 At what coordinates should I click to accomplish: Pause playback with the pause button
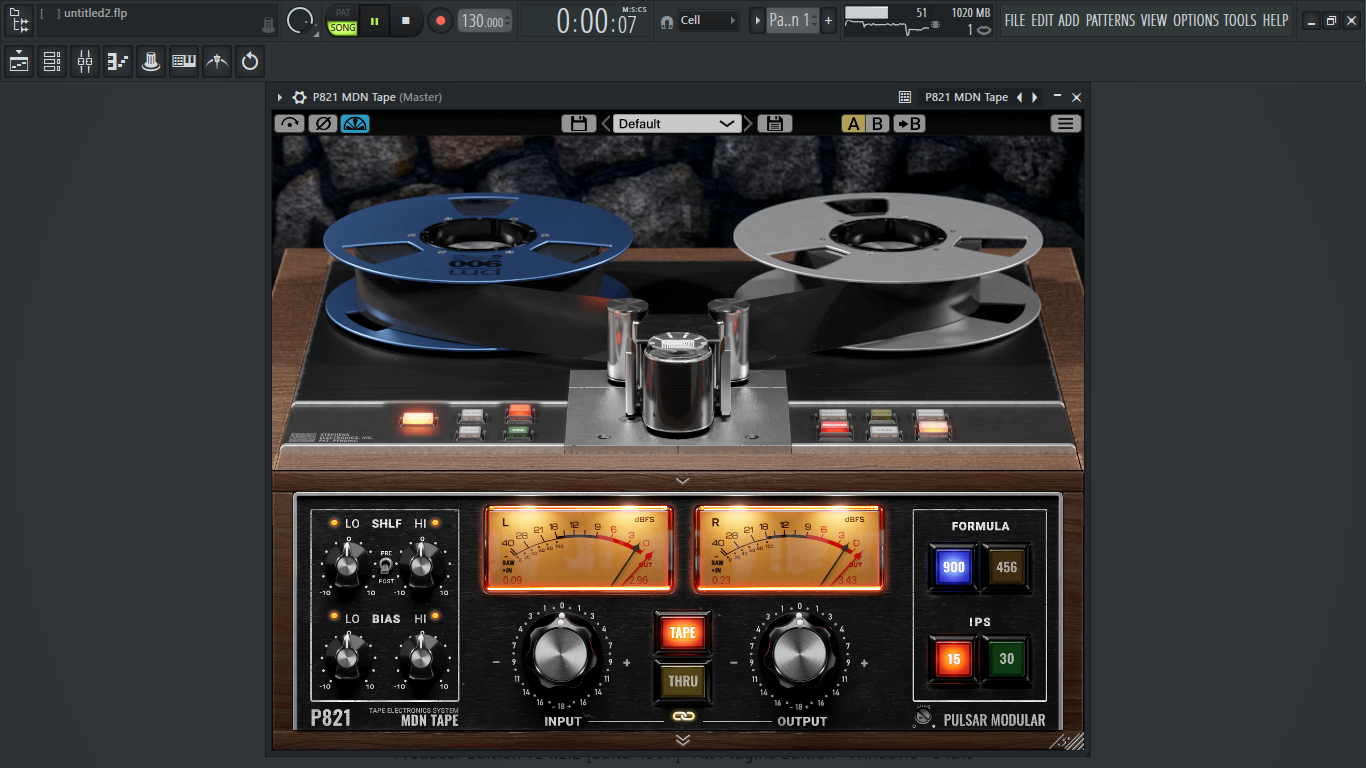tap(375, 20)
